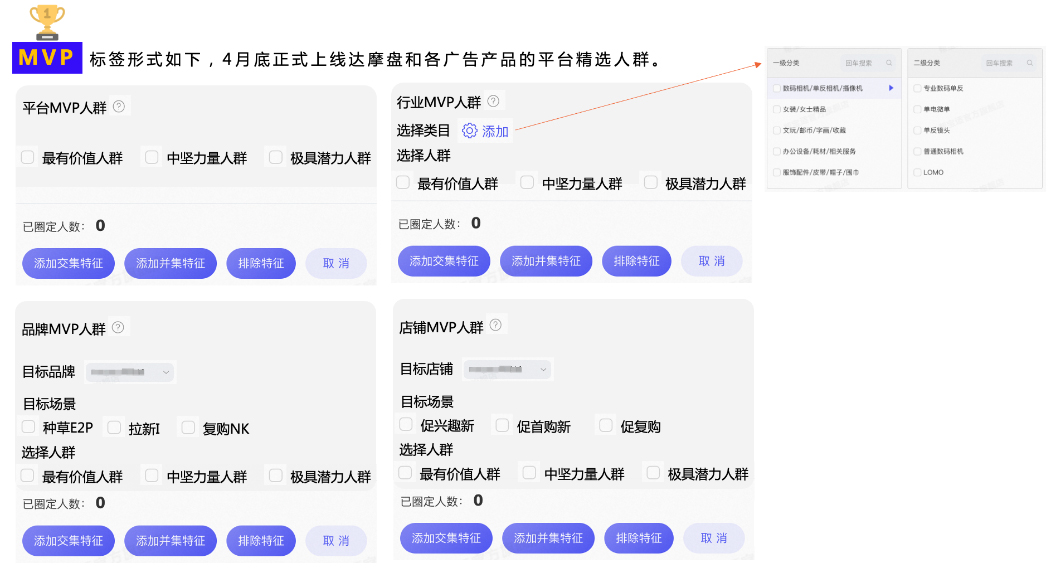1055x580 pixels.
Task: Click 排除特征 in 平台MVP人群 panel
Action: tap(260, 263)
